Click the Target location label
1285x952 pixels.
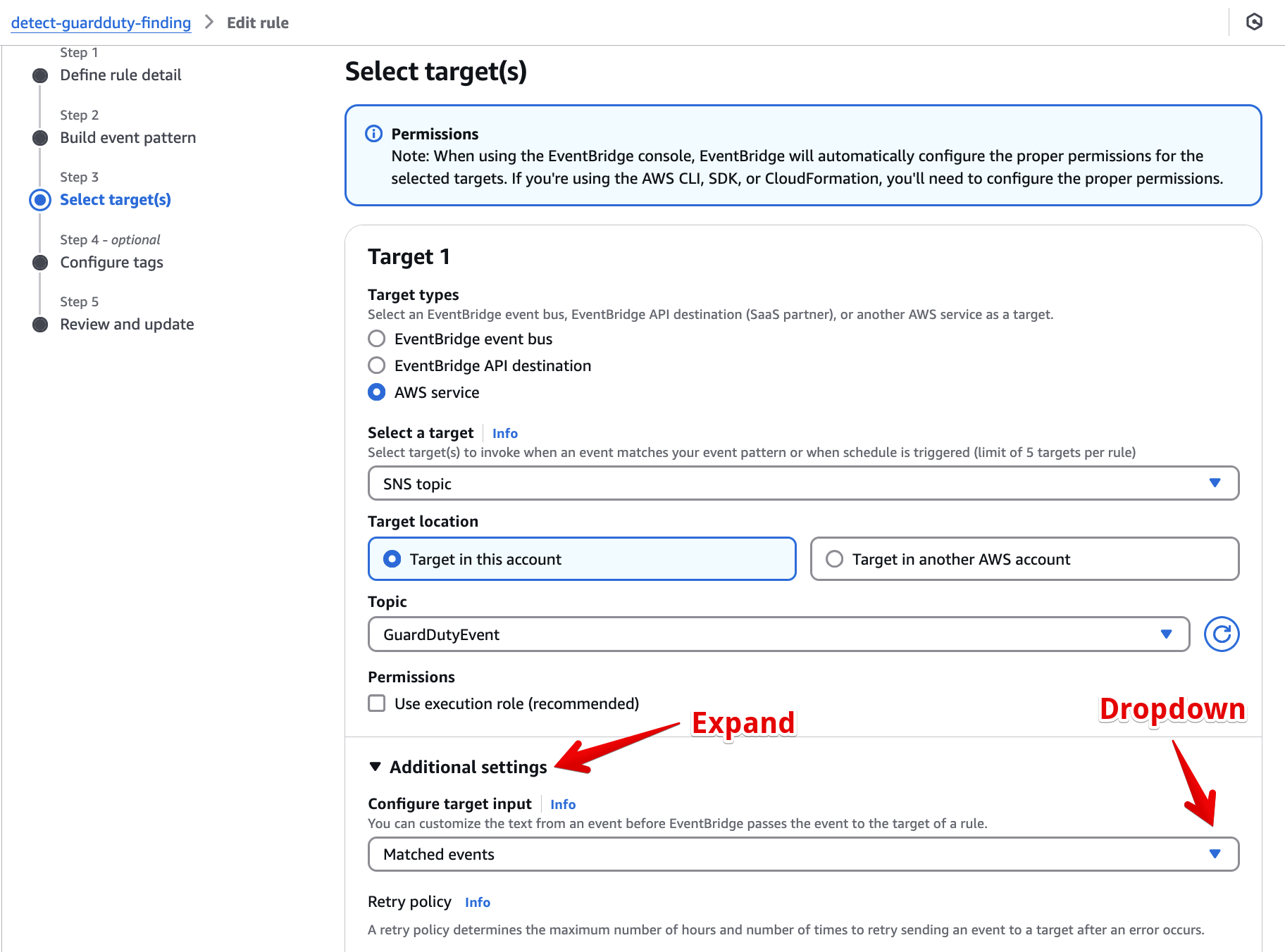pyautogui.click(x=423, y=522)
